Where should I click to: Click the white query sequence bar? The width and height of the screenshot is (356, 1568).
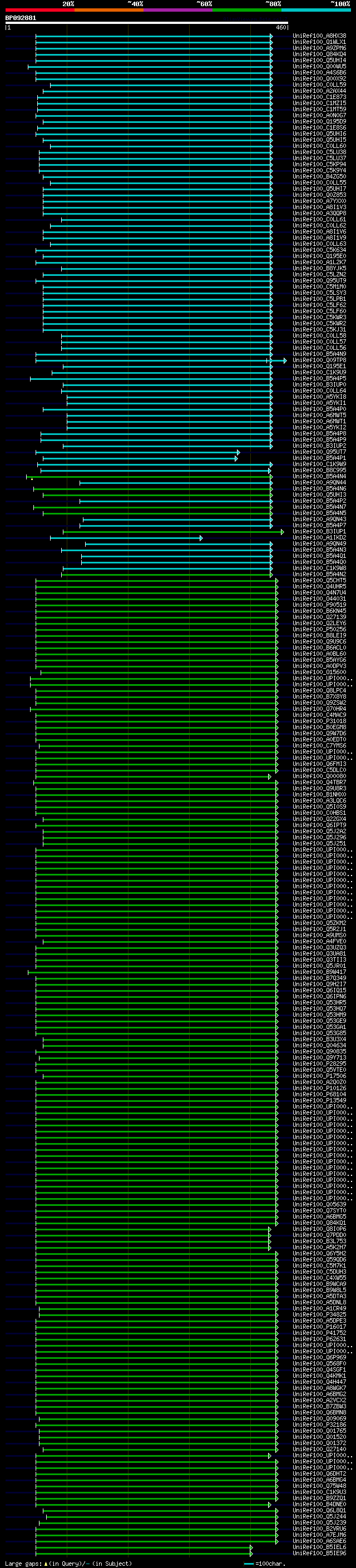point(146,23)
